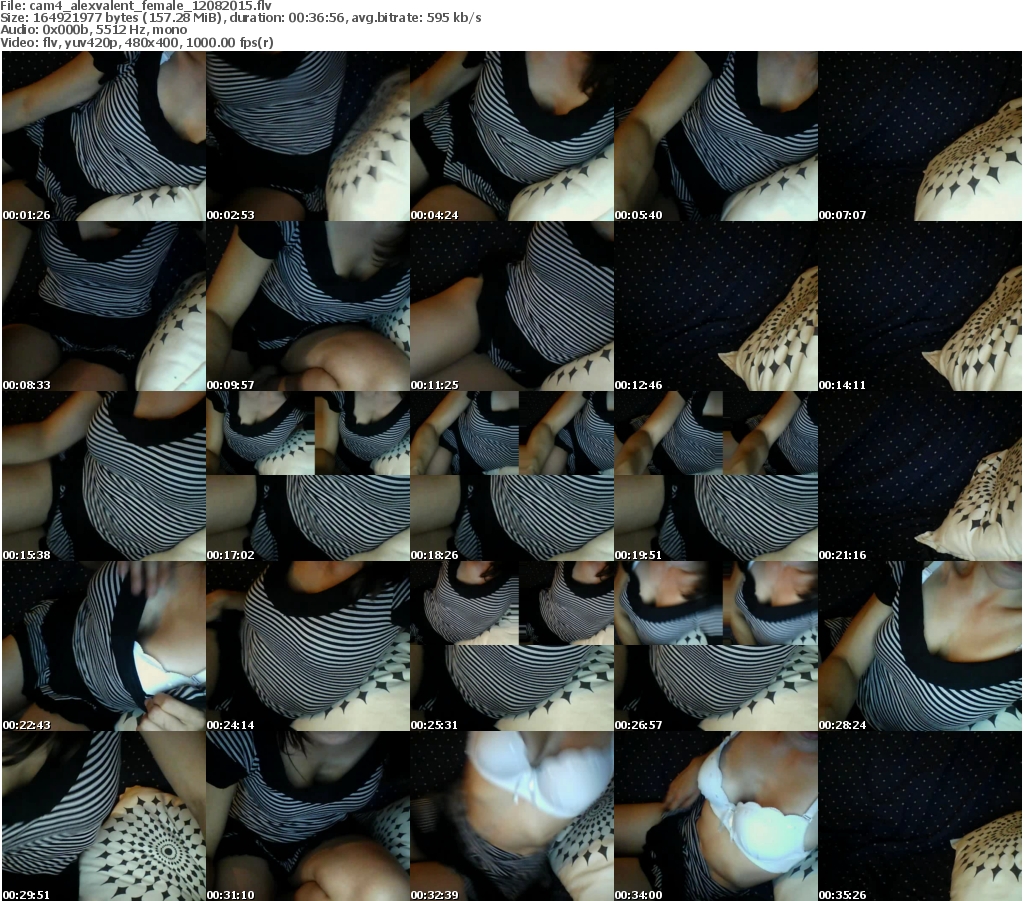The height and width of the screenshot is (901, 1024).
Task: Open the frame stamped 00:29:51
Action: click(x=104, y=816)
